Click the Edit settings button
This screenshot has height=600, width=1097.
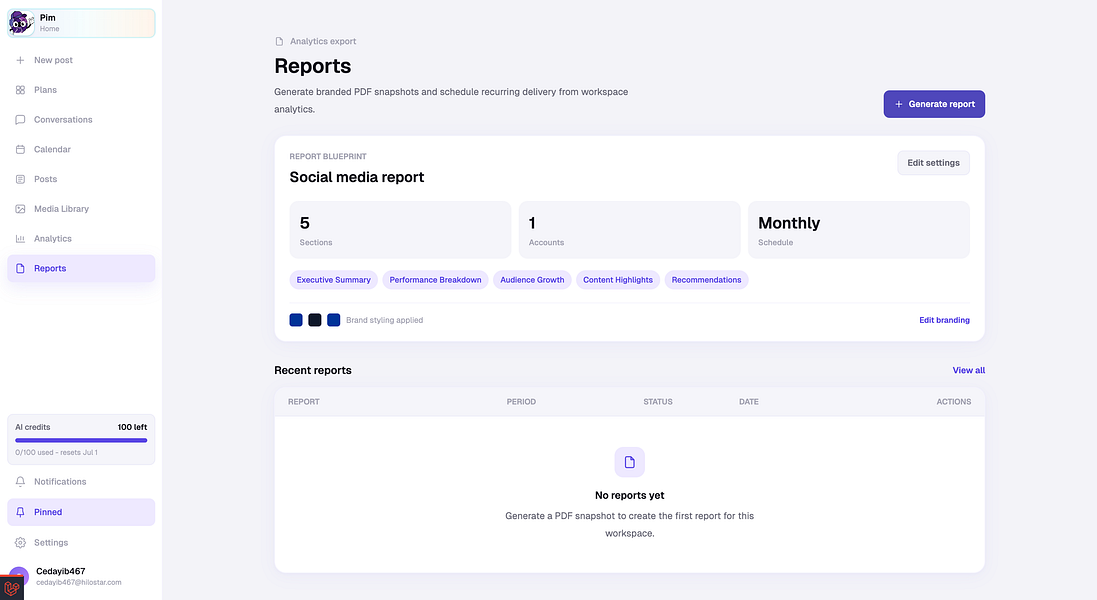[x=933, y=163]
